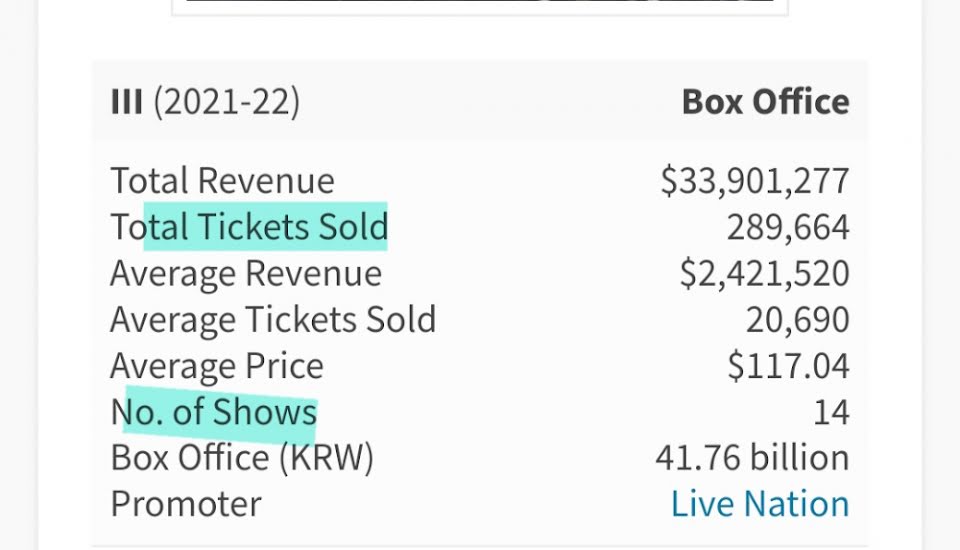Viewport: 960px width, 550px height.
Task: Click the III (2021-22) header title
Action: (x=205, y=102)
